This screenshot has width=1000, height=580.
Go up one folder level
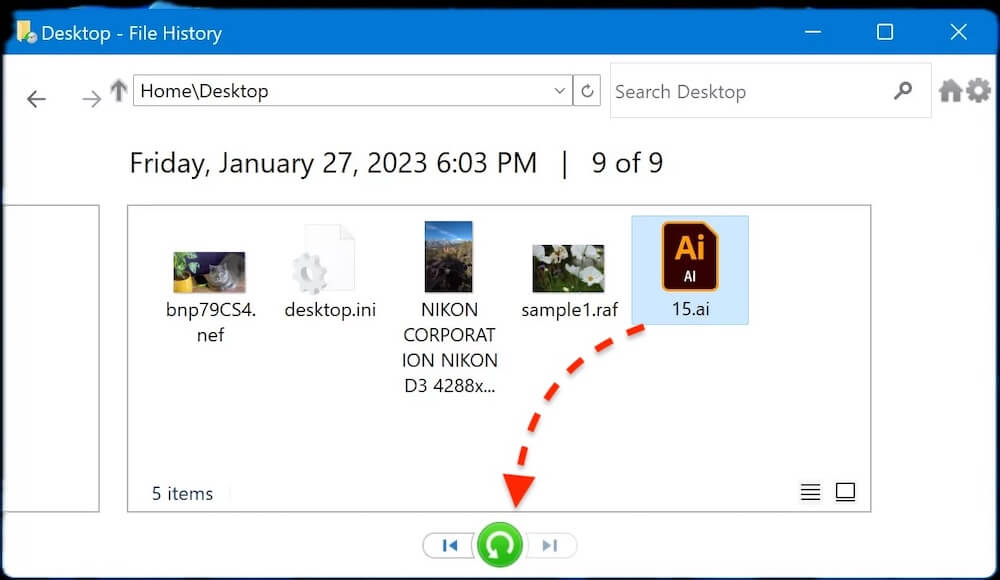point(118,91)
